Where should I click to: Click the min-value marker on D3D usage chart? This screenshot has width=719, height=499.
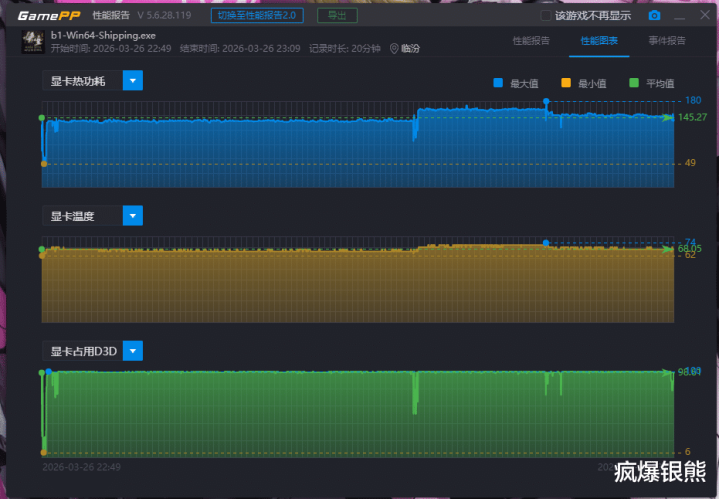[43, 452]
